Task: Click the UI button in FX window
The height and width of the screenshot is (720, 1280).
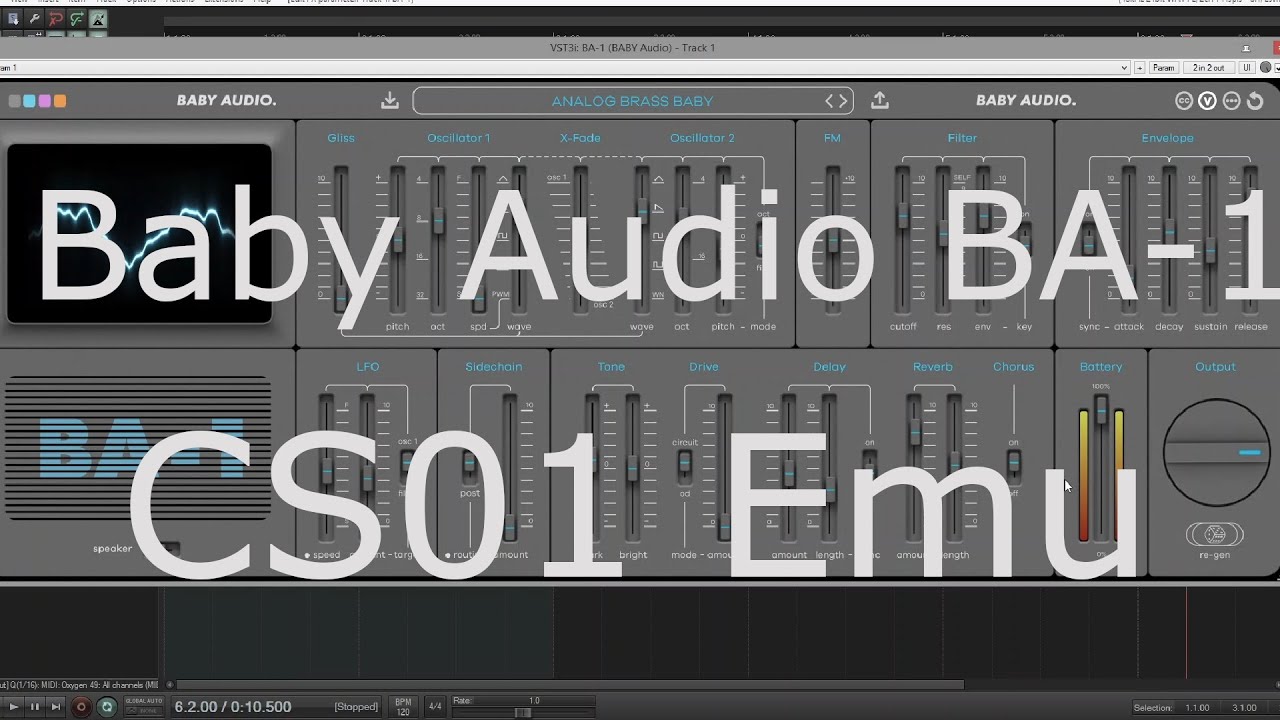Action: pos(1246,68)
